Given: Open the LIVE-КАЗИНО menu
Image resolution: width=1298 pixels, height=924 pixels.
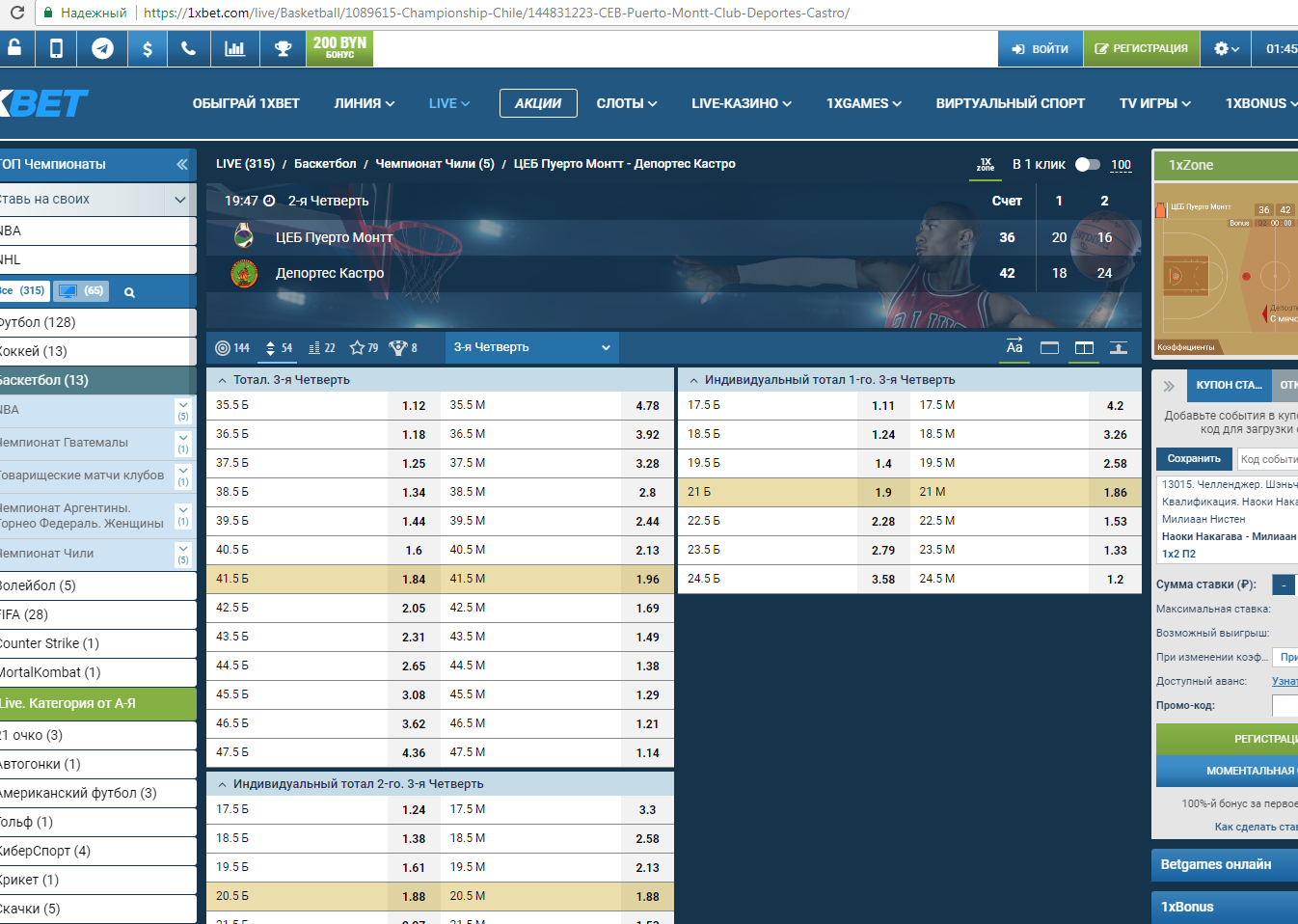Looking at the screenshot, I should pyautogui.click(x=742, y=103).
